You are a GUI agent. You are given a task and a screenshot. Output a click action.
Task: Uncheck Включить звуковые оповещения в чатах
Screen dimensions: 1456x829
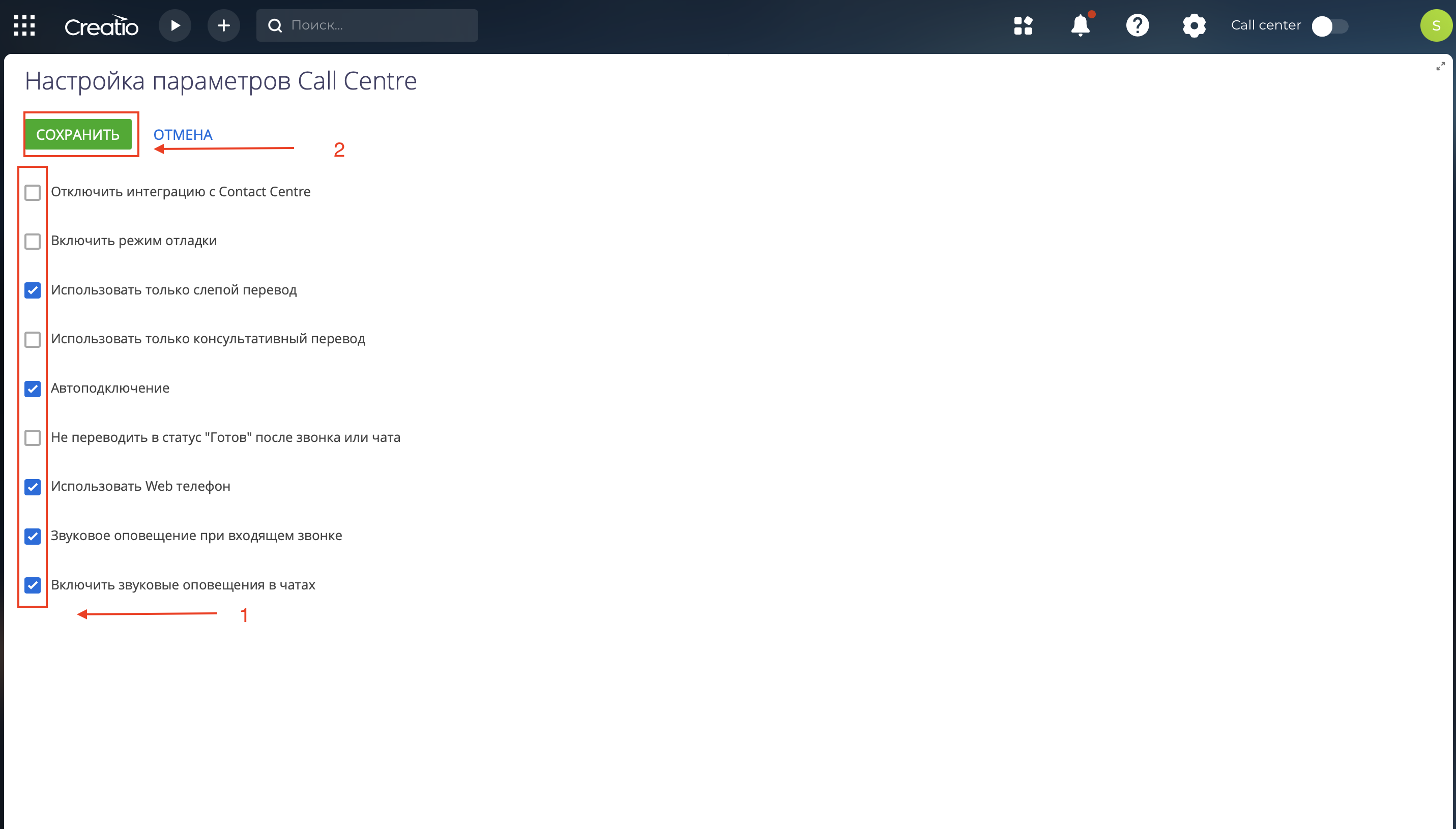tap(33, 585)
